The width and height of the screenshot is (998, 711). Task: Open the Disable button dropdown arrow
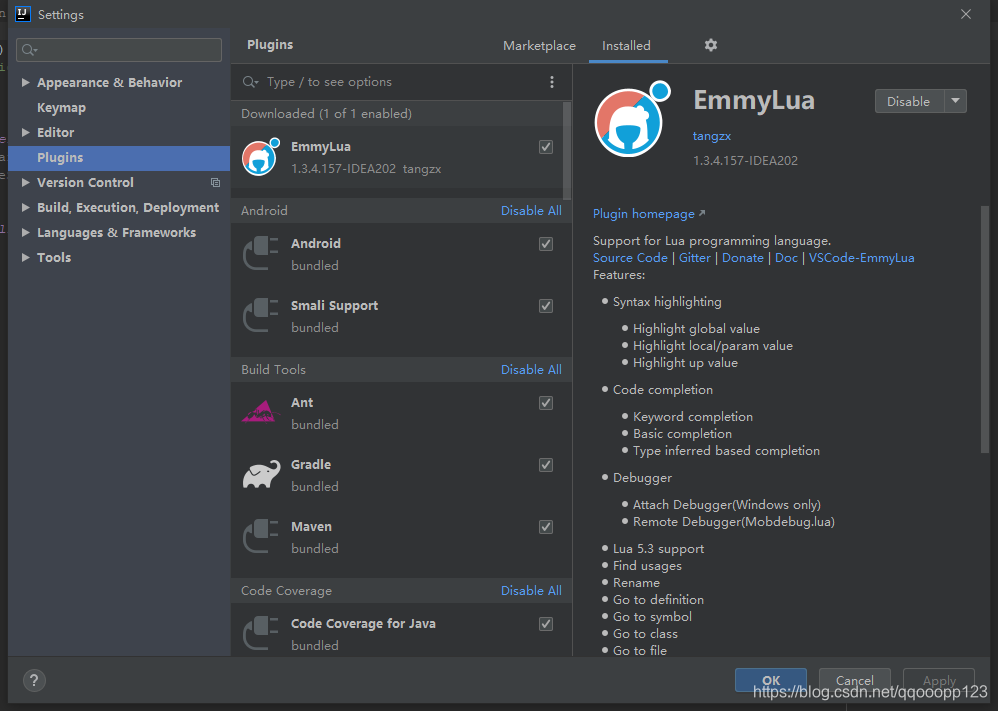955,101
